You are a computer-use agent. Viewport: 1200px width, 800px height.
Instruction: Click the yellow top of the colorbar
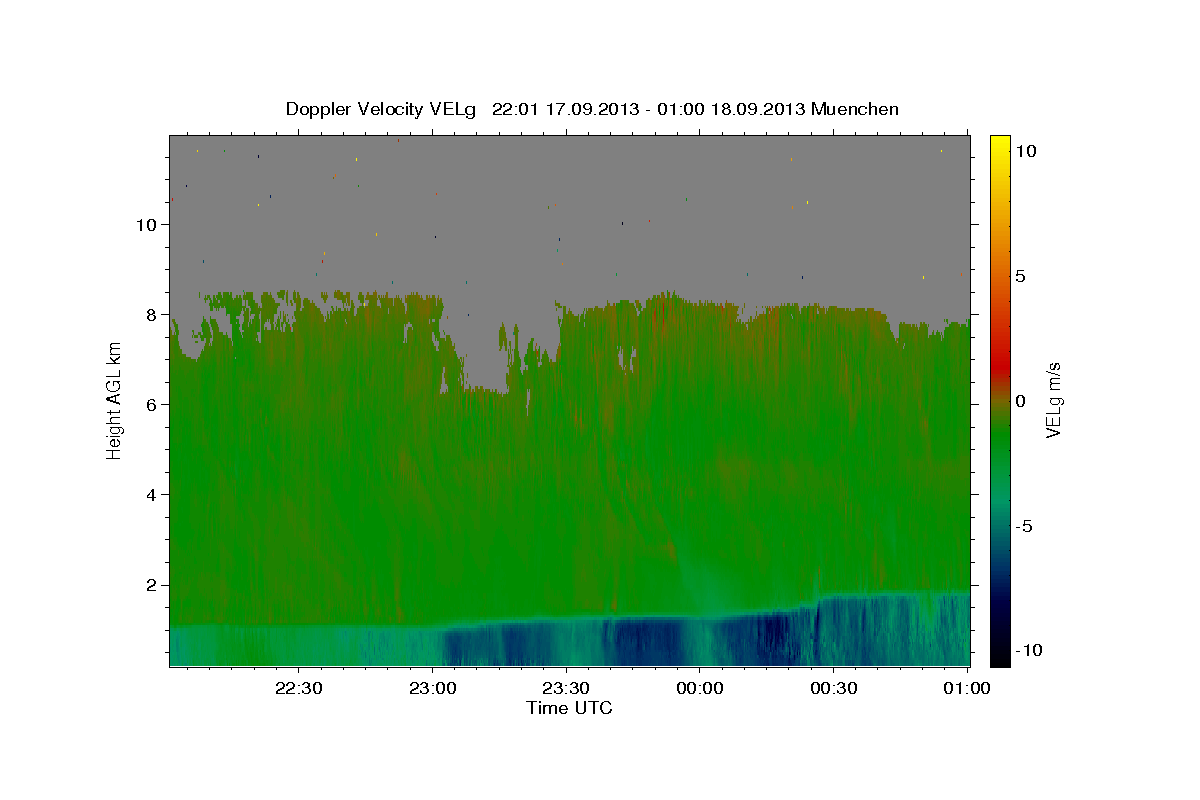999,145
